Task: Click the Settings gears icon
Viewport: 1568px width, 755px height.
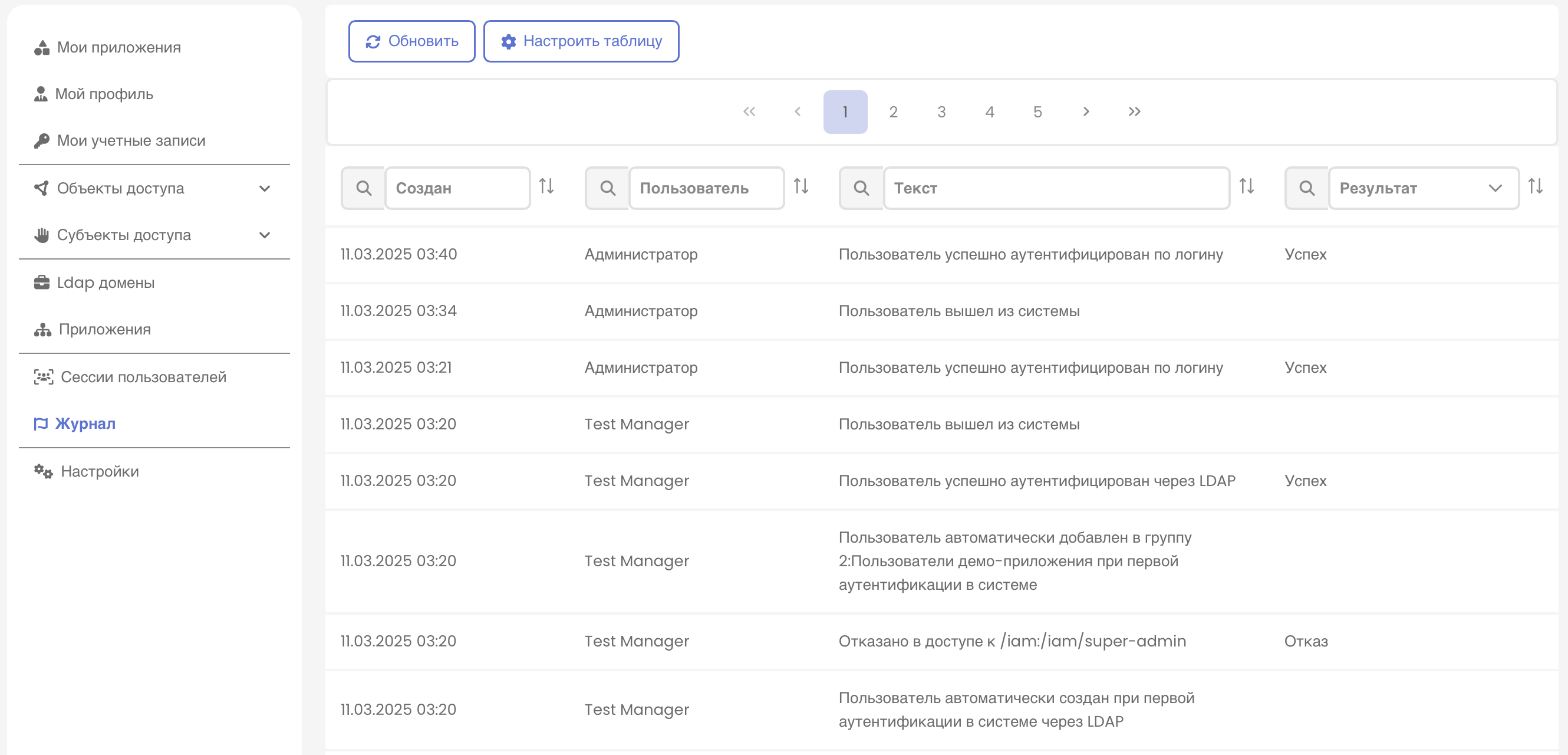Action: coord(43,471)
